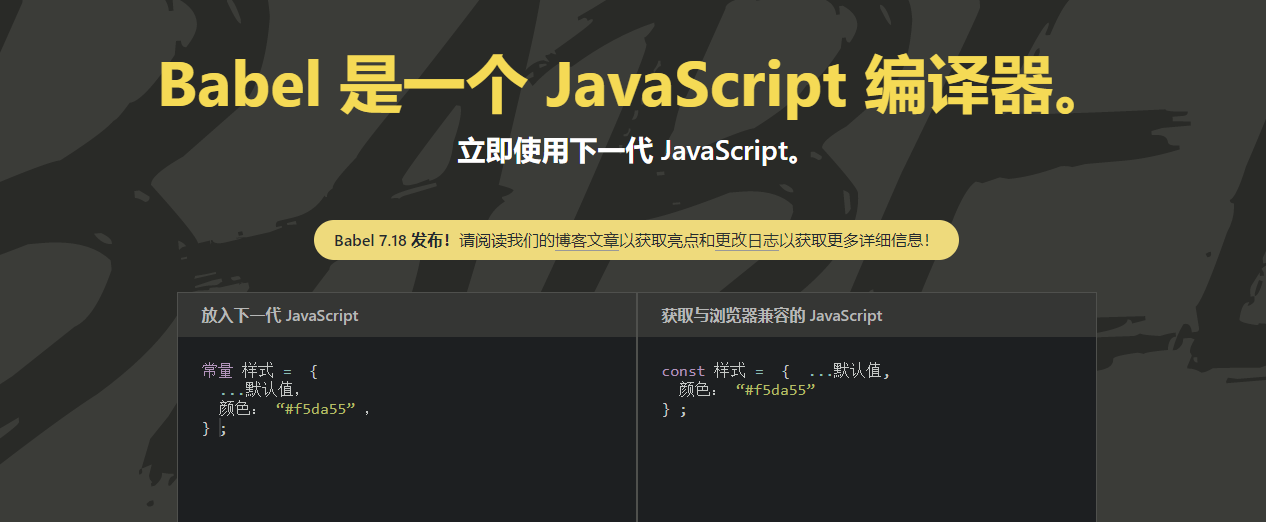Place cursor at the closing }; in left editor
The image size is (1266, 522).
[x=214, y=428]
